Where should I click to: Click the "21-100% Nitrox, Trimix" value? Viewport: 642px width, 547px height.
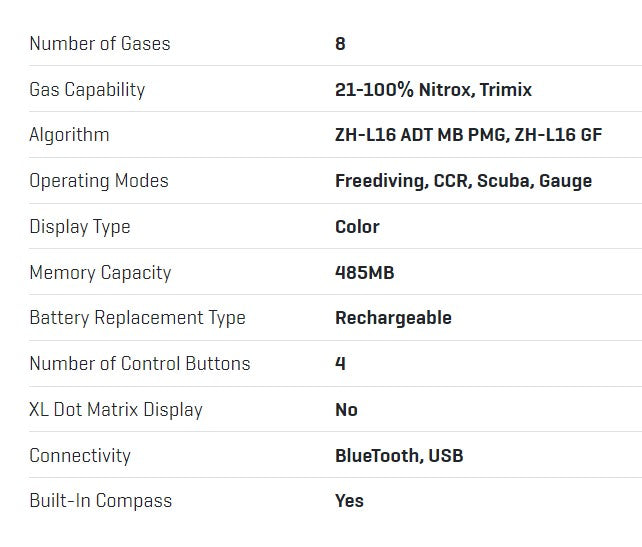[x=433, y=90]
